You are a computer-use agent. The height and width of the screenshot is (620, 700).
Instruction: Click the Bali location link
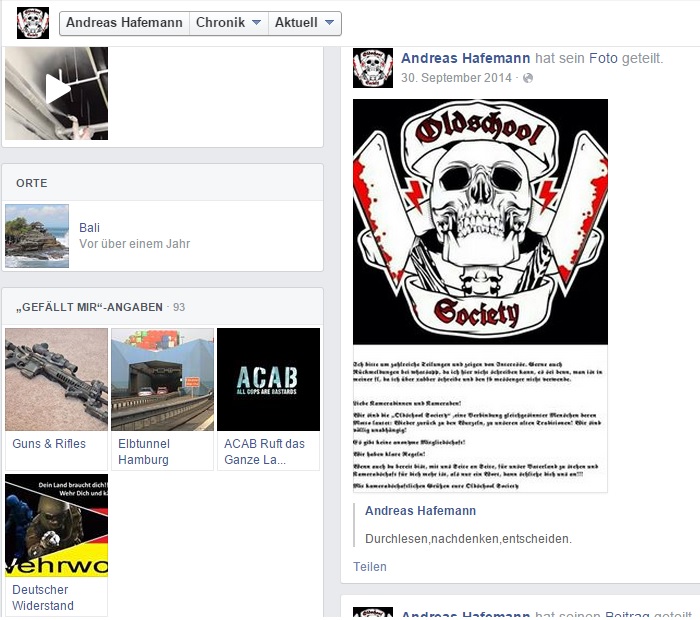click(90, 228)
